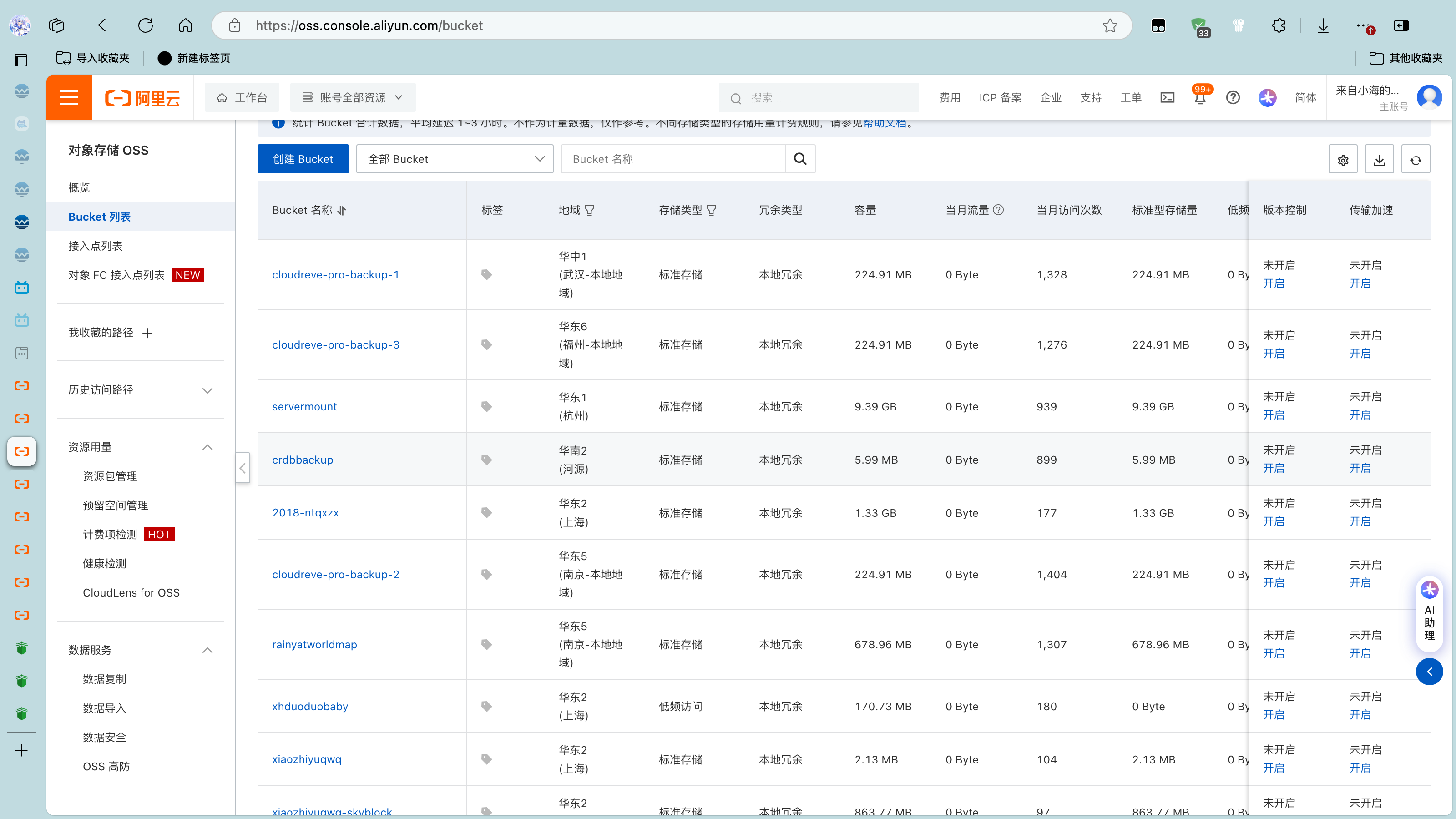Open 账号全部资源 resource dropdown
The image size is (1456, 819).
(353, 97)
